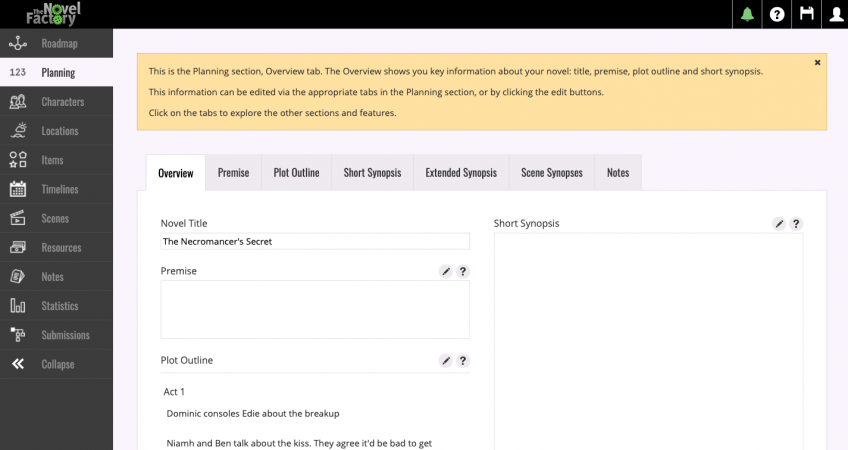Click The Novel Factory logo
This screenshot has height=450, width=848.
tap(54, 14)
